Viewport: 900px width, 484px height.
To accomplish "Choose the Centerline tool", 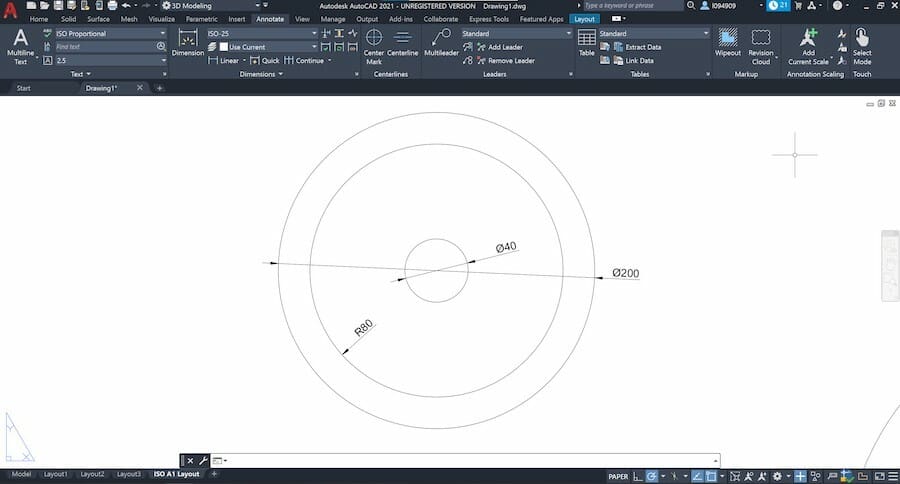I will pos(402,42).
